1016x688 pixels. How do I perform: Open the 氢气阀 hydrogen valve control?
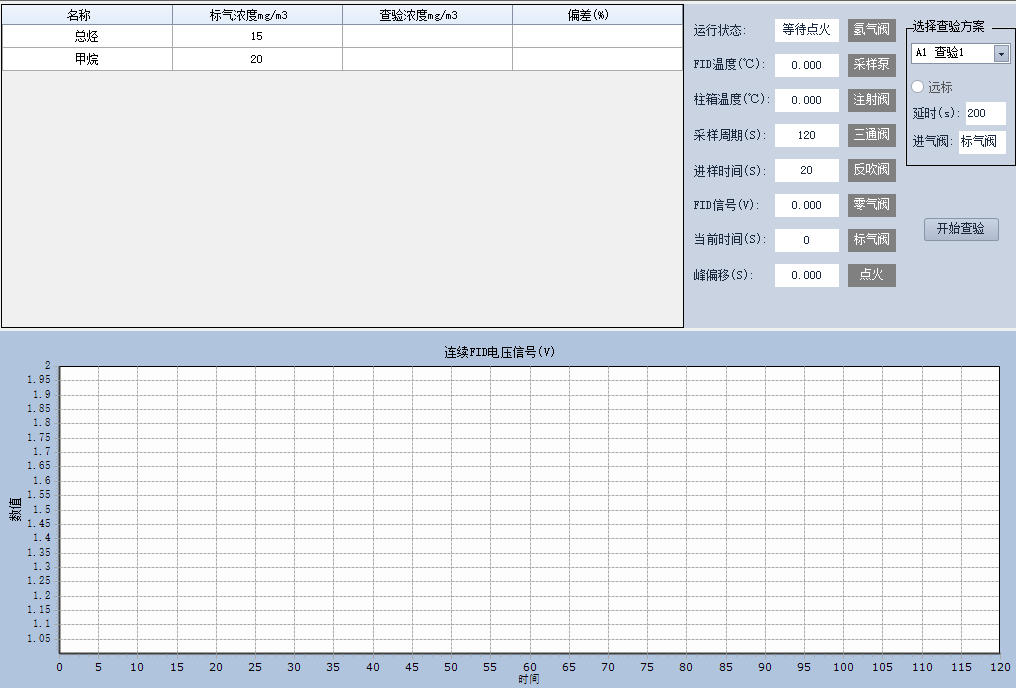point(871,30)
